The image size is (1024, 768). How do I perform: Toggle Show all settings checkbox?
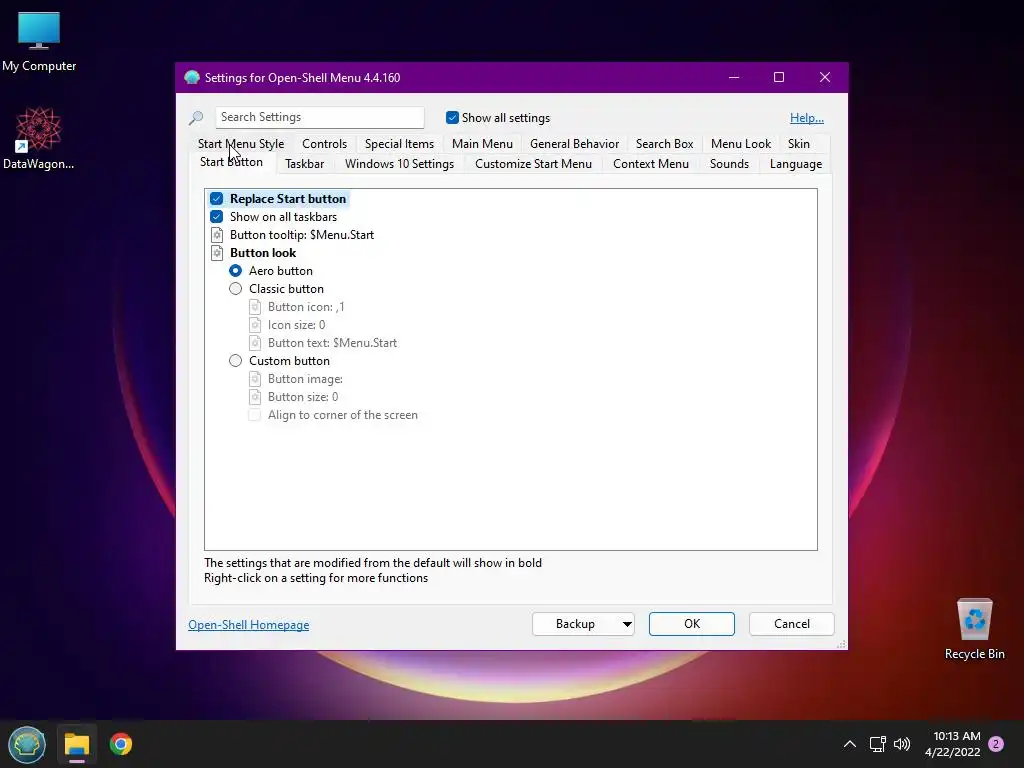pyautogui.click(x=452, y=118)
